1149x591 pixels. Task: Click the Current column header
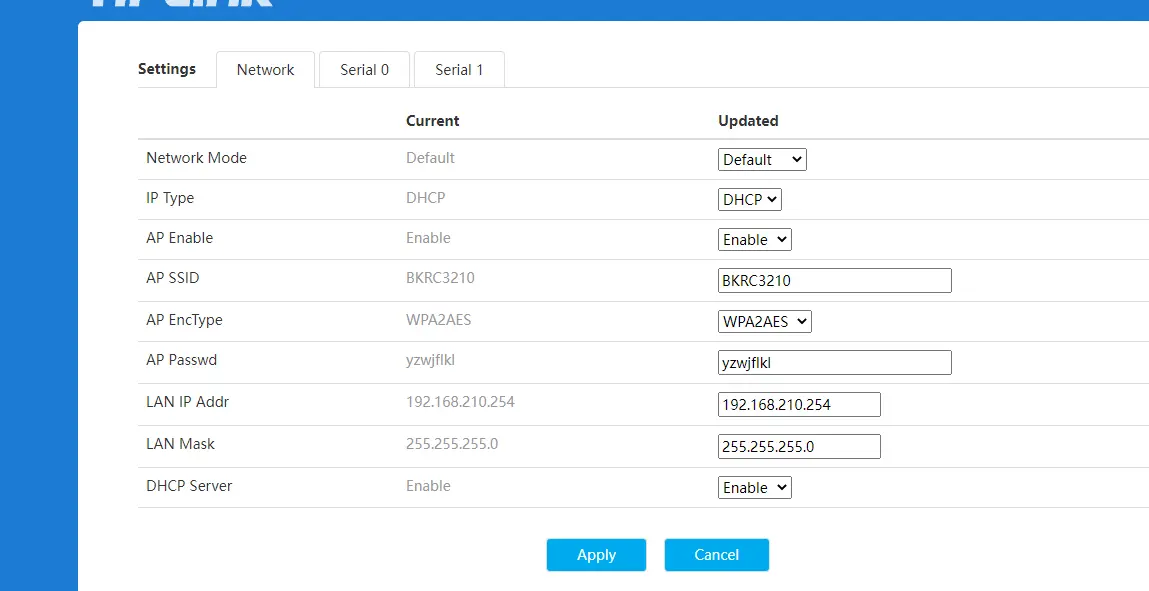432,121
